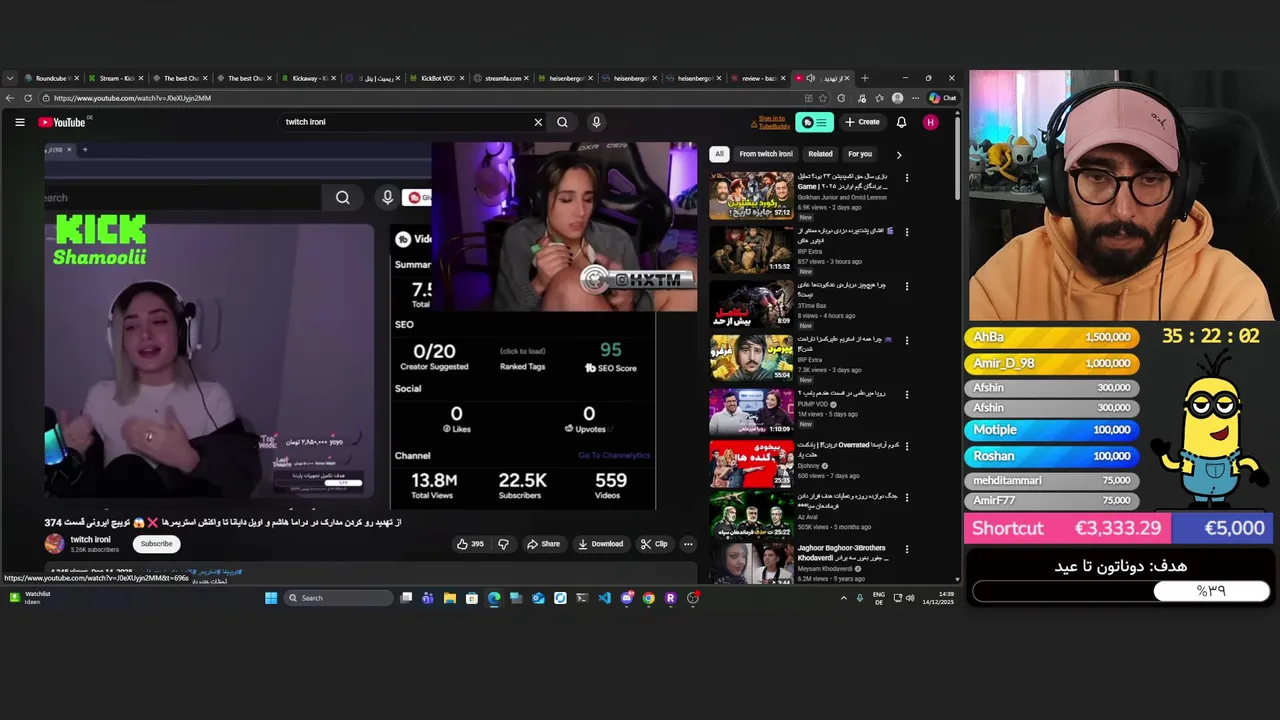Screen dimensions: 1280x720
Task: Open the YouTube Create button
Action: click(862, 122)
